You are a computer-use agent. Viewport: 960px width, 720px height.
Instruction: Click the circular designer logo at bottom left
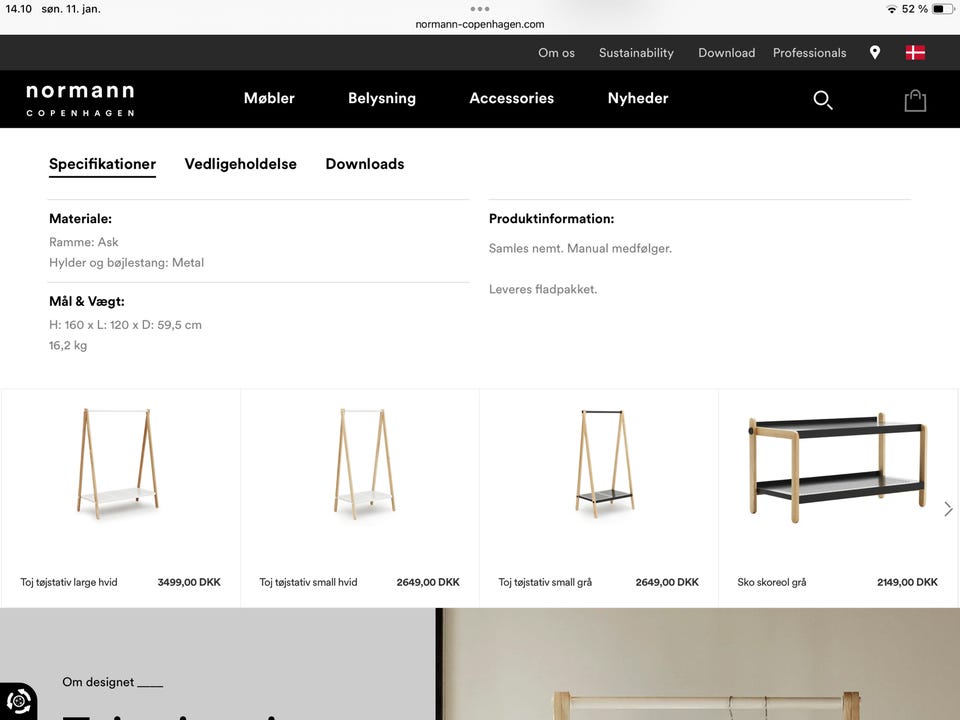[16, 701]
